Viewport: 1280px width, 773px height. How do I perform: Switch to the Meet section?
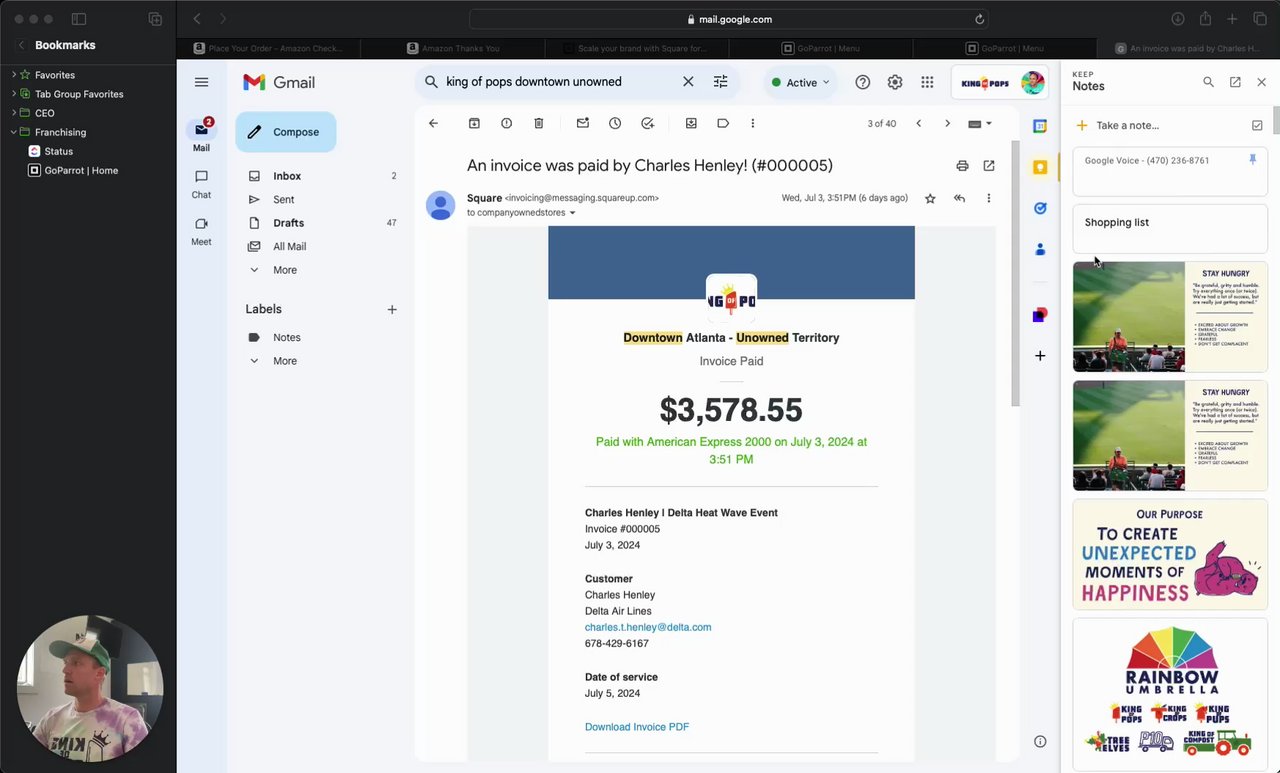point(201,231)
